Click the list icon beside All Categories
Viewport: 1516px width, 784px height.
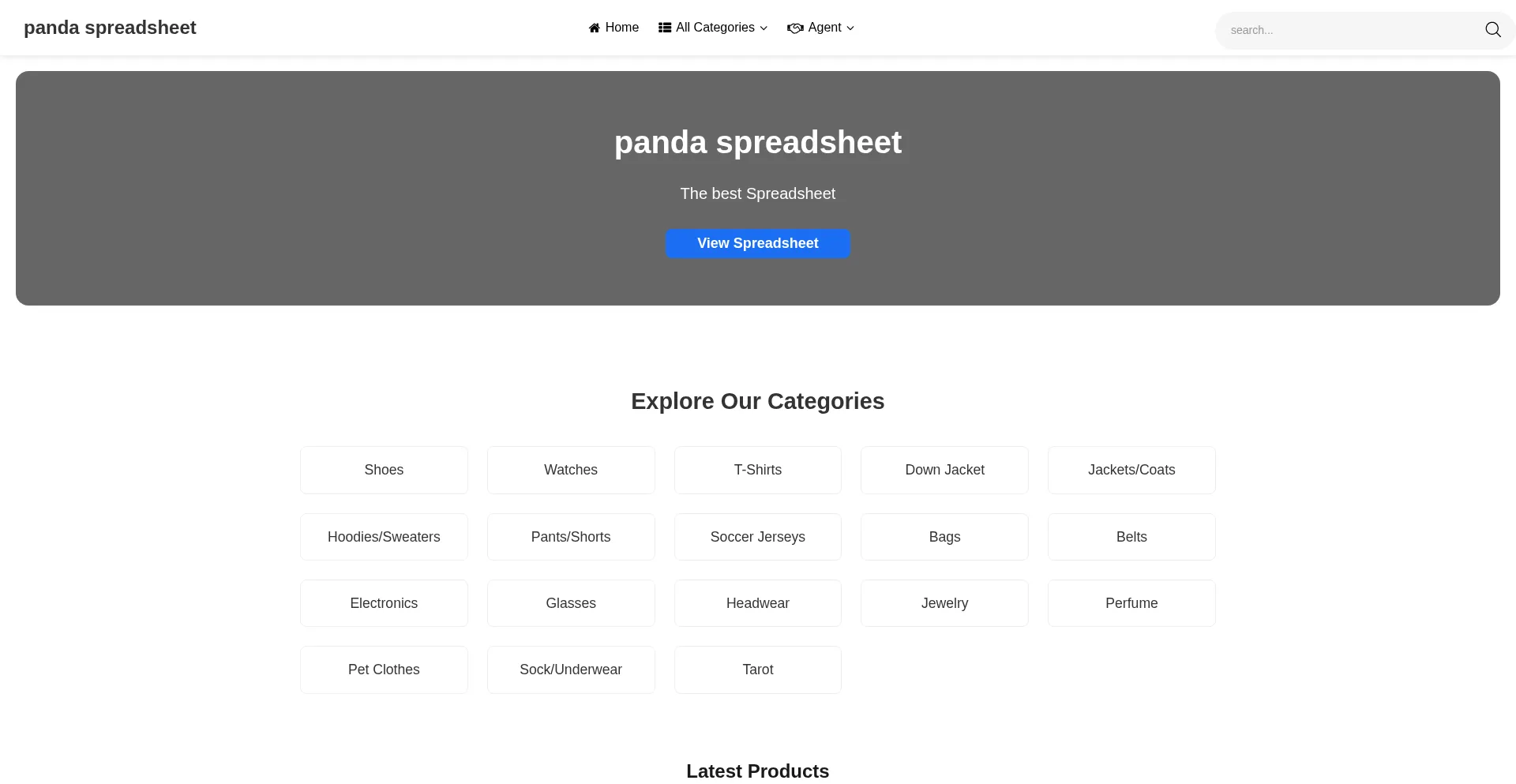(664, 28)
